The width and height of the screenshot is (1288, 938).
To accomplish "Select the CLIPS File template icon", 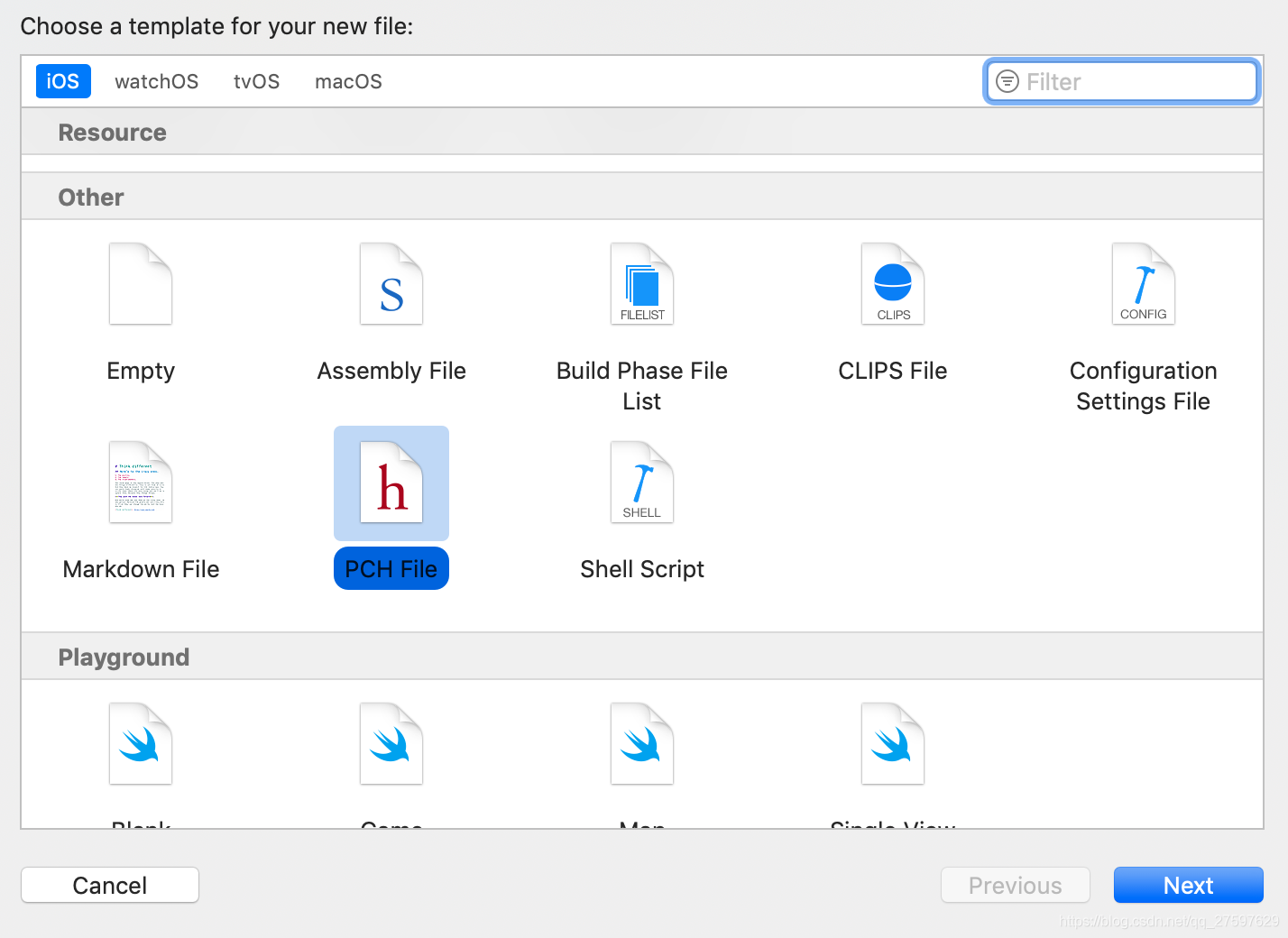I will point(893,283).
